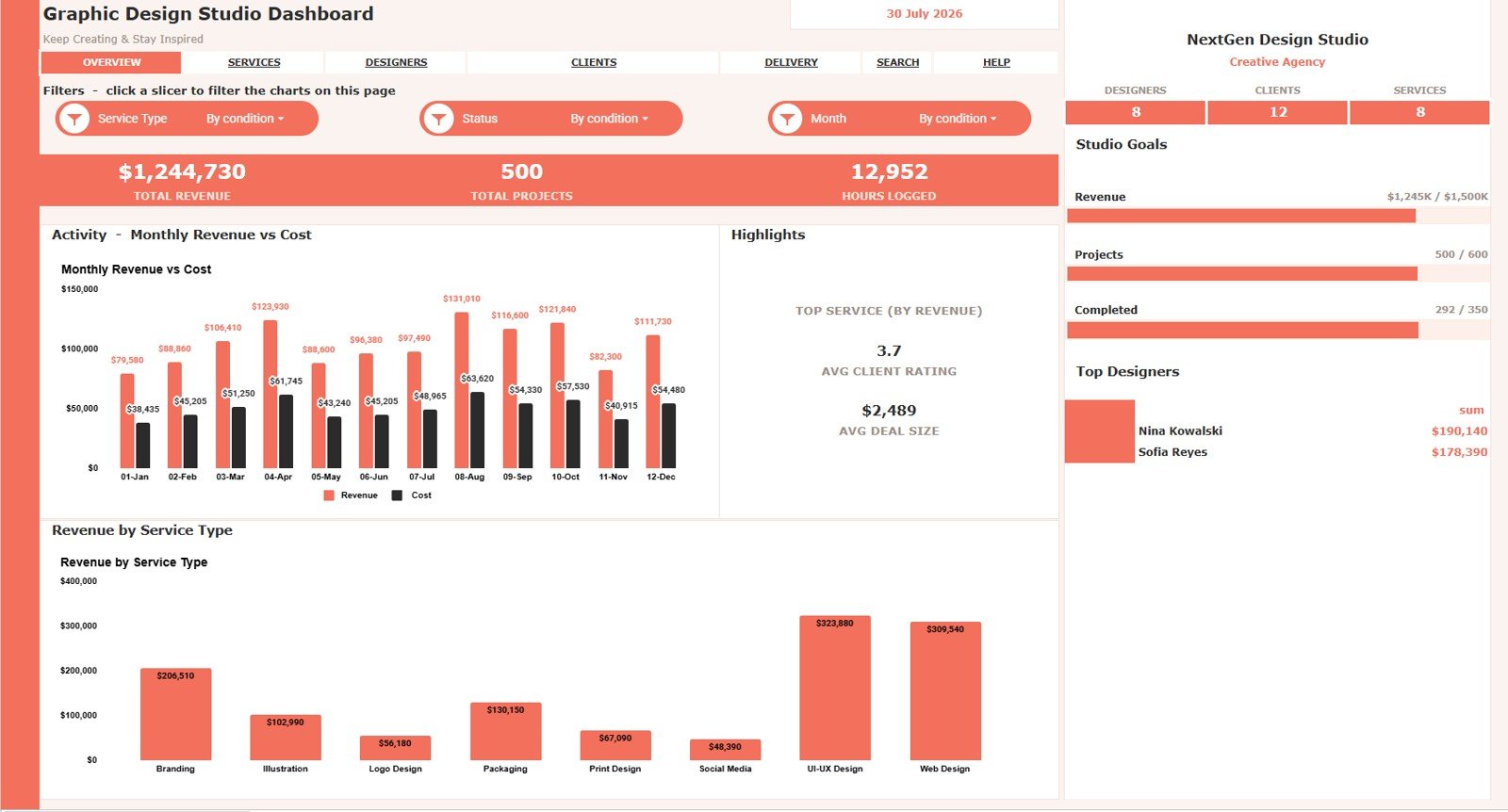Click the Revenue legend swatch

329,495
